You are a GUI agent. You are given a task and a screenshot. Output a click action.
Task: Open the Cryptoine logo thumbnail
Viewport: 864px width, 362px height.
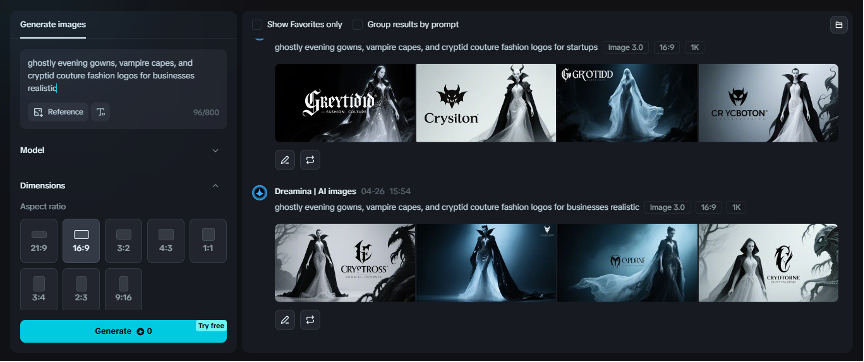[769, 263]
